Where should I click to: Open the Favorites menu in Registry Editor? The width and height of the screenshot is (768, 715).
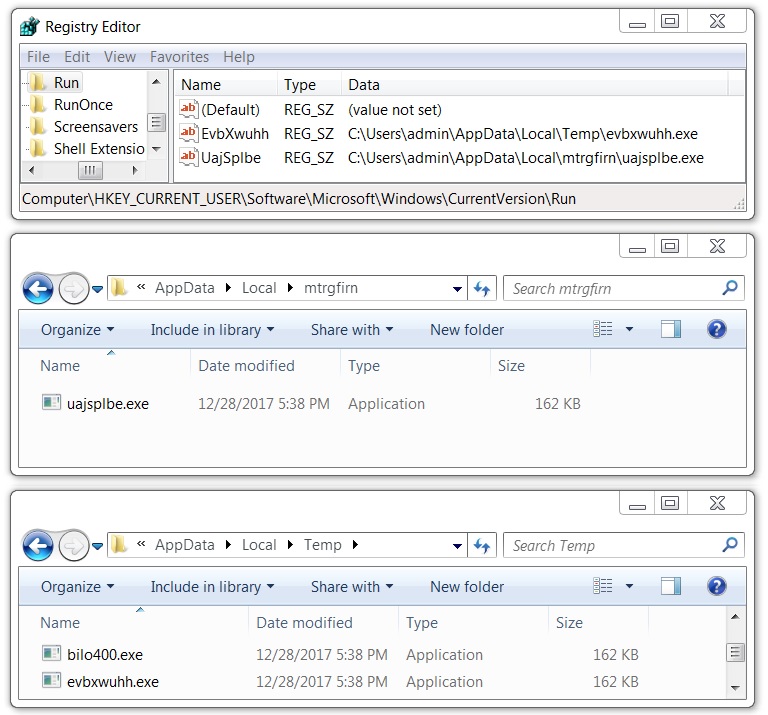pos(179,57)
